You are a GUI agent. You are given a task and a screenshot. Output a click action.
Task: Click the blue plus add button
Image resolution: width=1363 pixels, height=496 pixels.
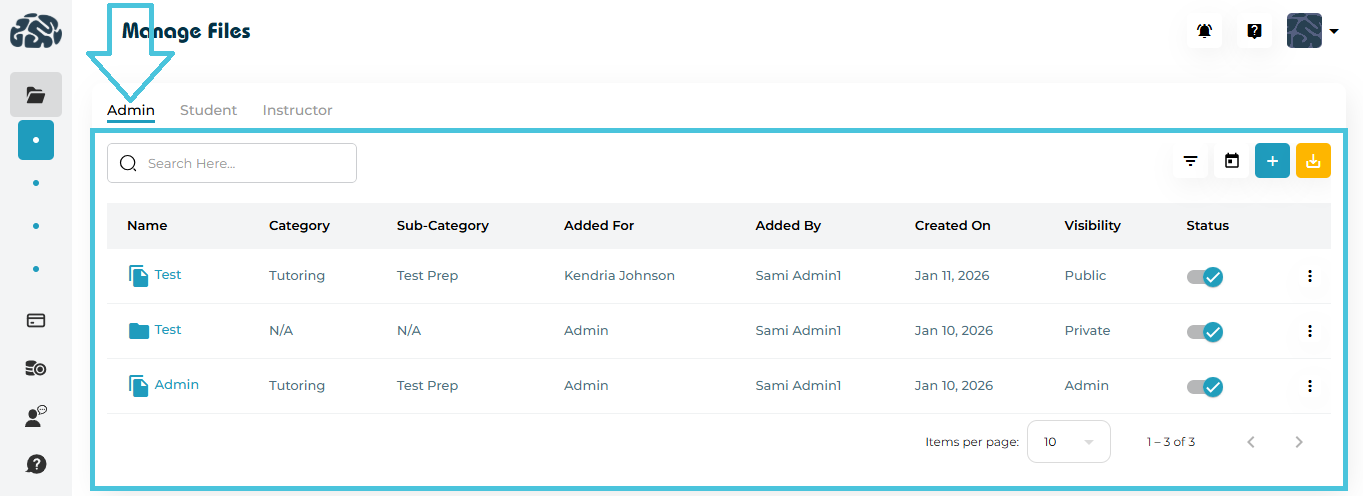click(x=1272, y=161)
